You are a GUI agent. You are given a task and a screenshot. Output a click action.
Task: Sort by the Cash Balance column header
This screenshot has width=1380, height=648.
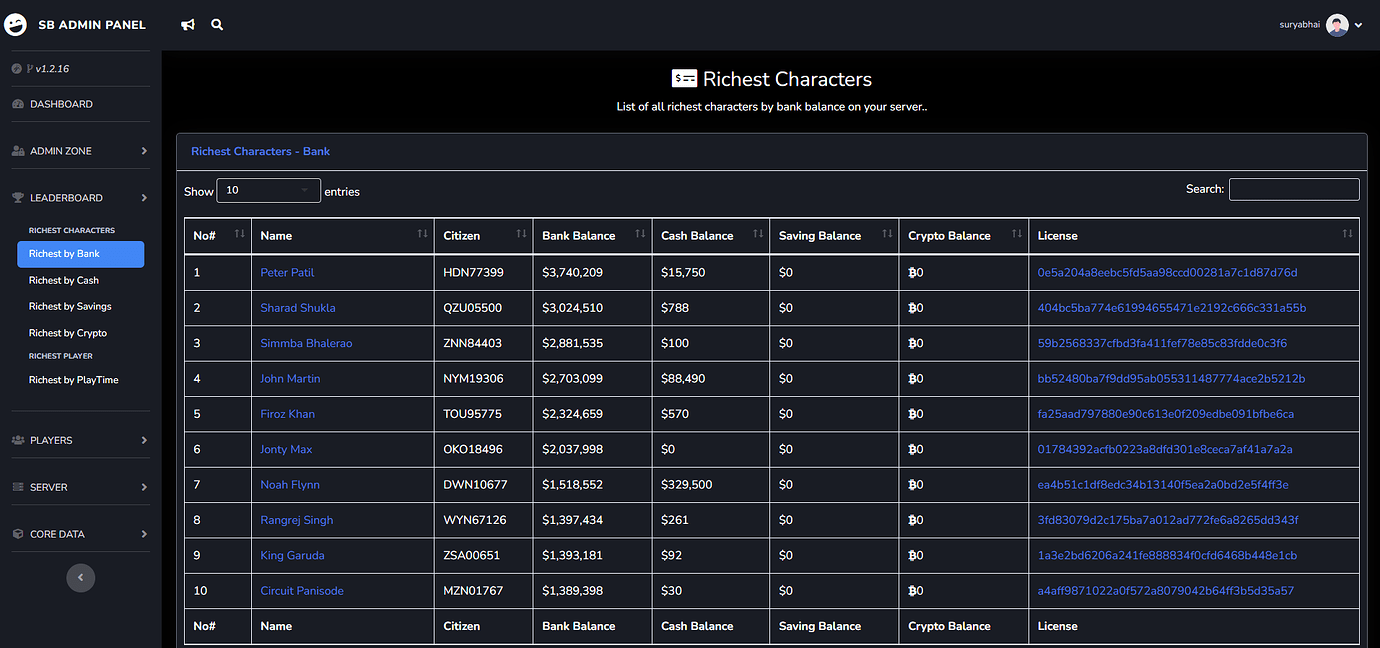711,236
